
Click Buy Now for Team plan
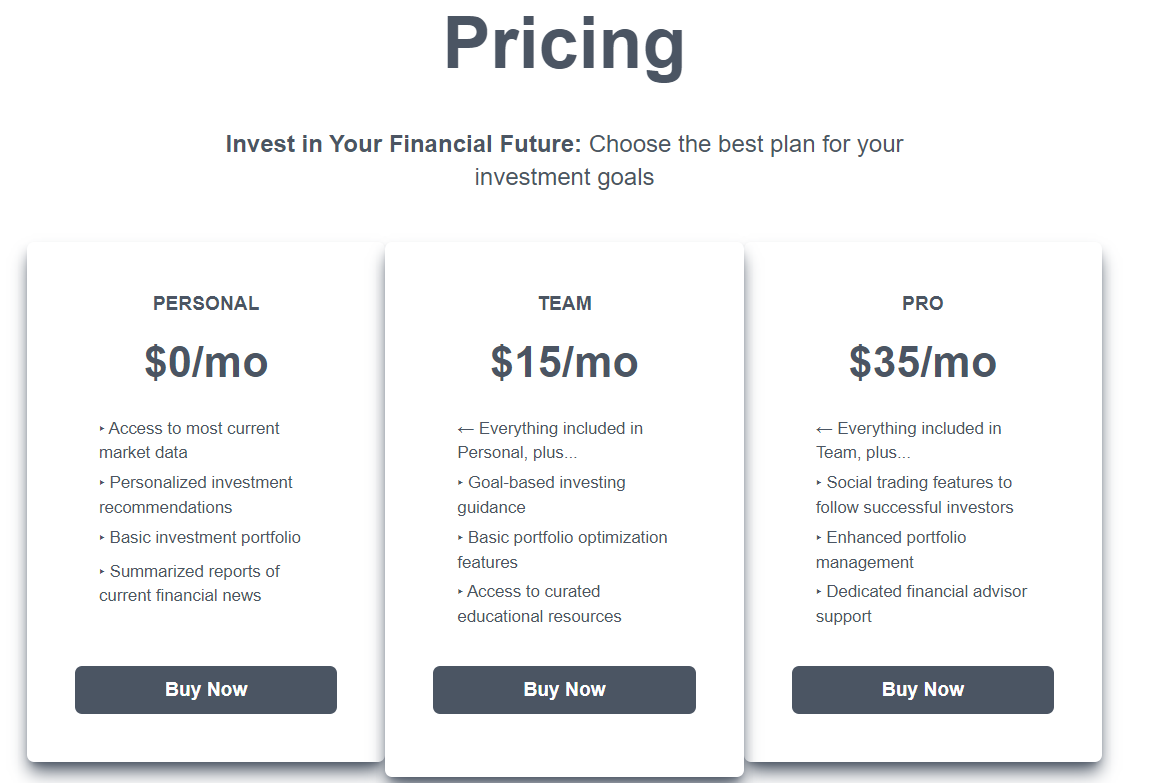coord(564,690)
